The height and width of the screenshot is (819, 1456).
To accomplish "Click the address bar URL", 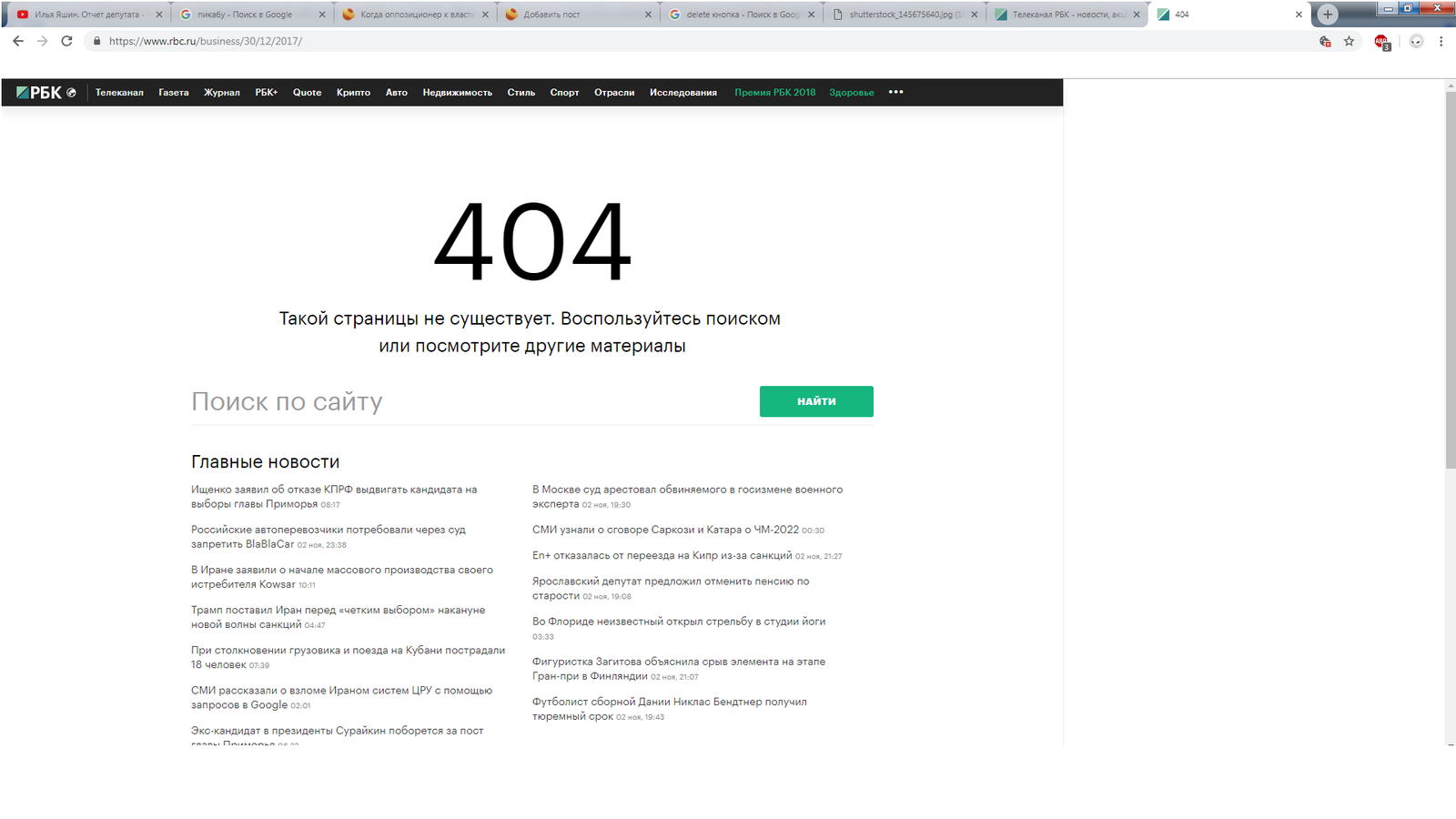I will pos(206,41).
